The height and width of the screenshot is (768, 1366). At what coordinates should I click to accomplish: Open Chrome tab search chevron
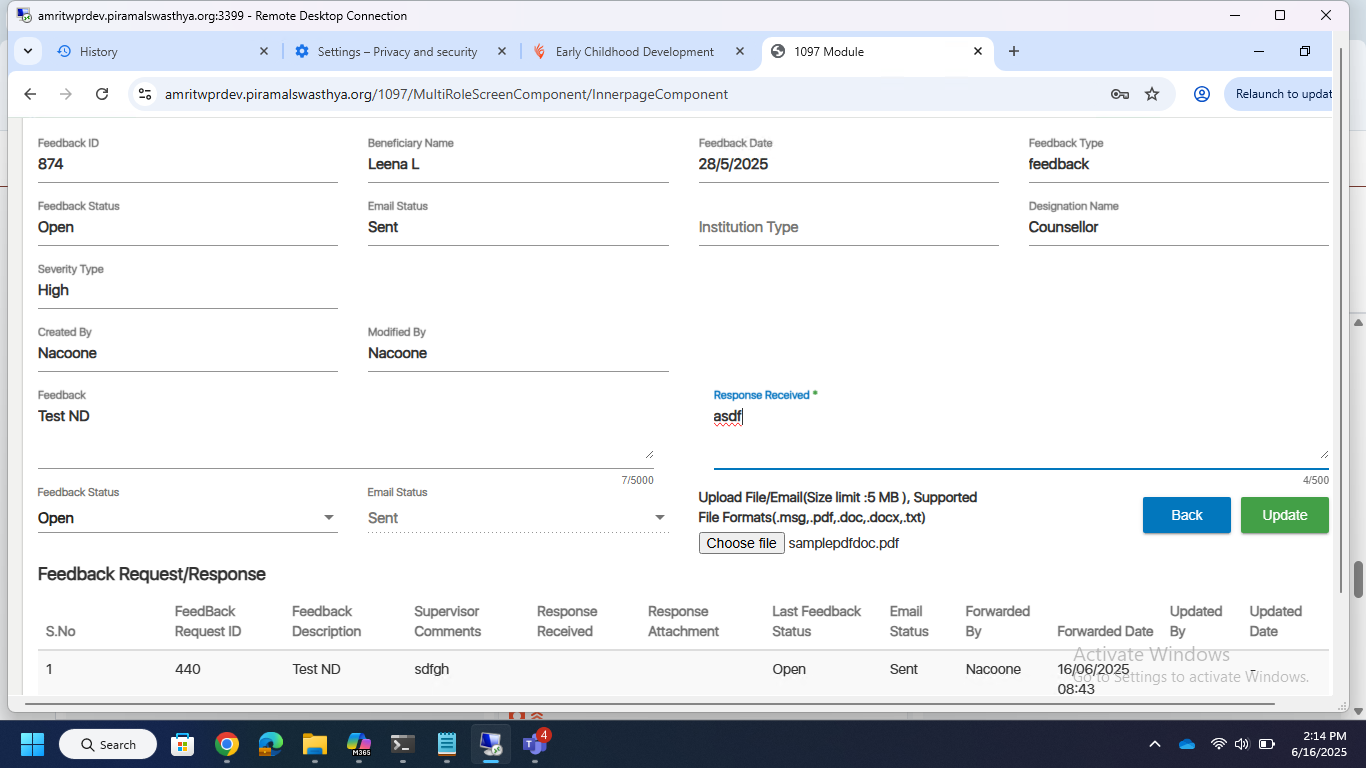[27, 51]
